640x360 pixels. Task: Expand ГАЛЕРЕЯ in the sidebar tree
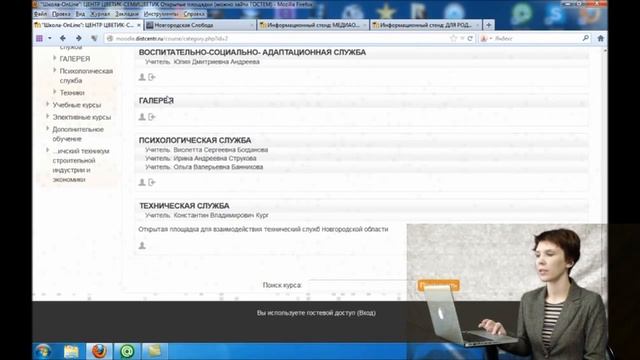55,58
